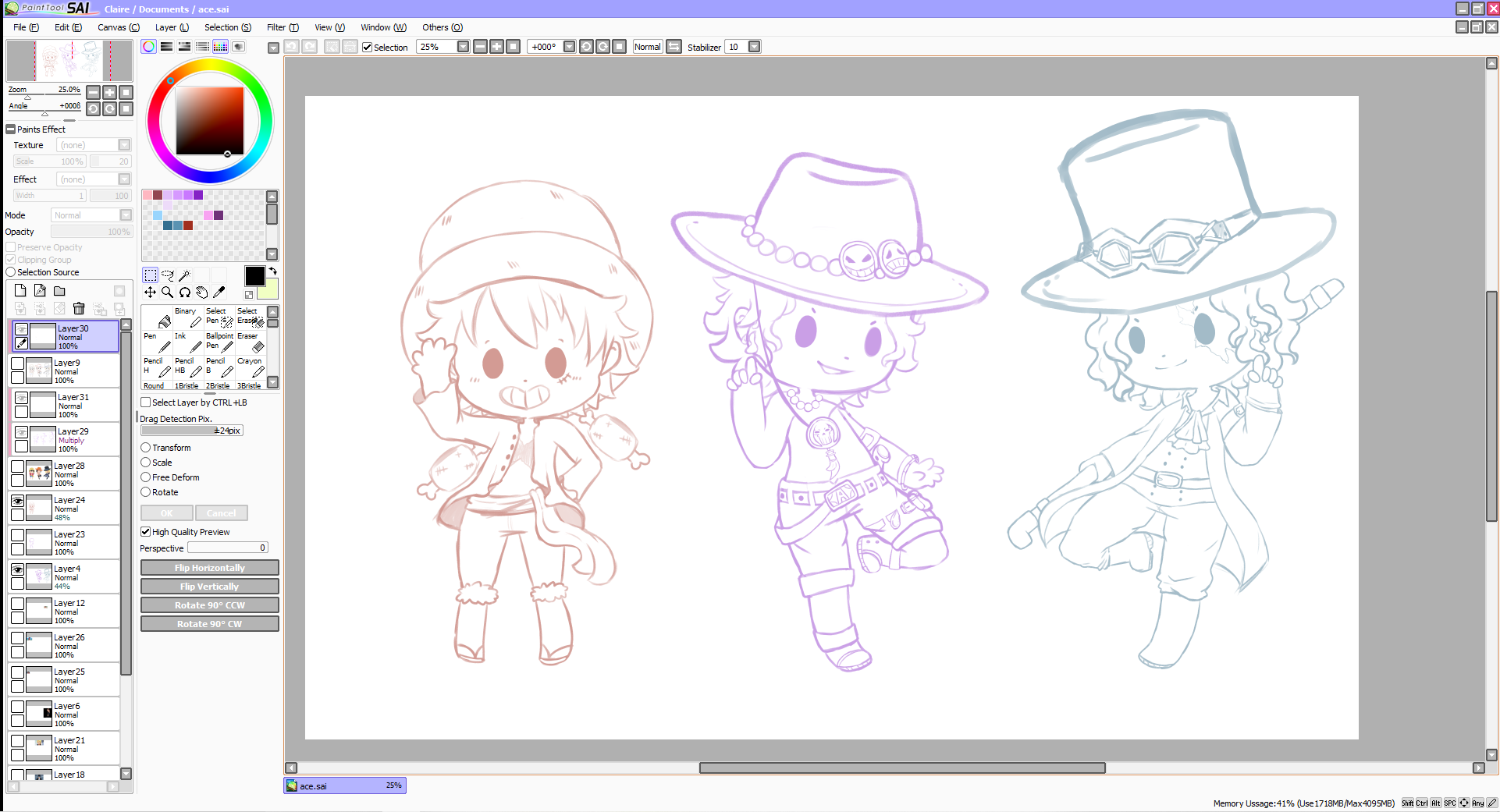Choose the Ballpoint Pen tool

click(x=219, y=342)
